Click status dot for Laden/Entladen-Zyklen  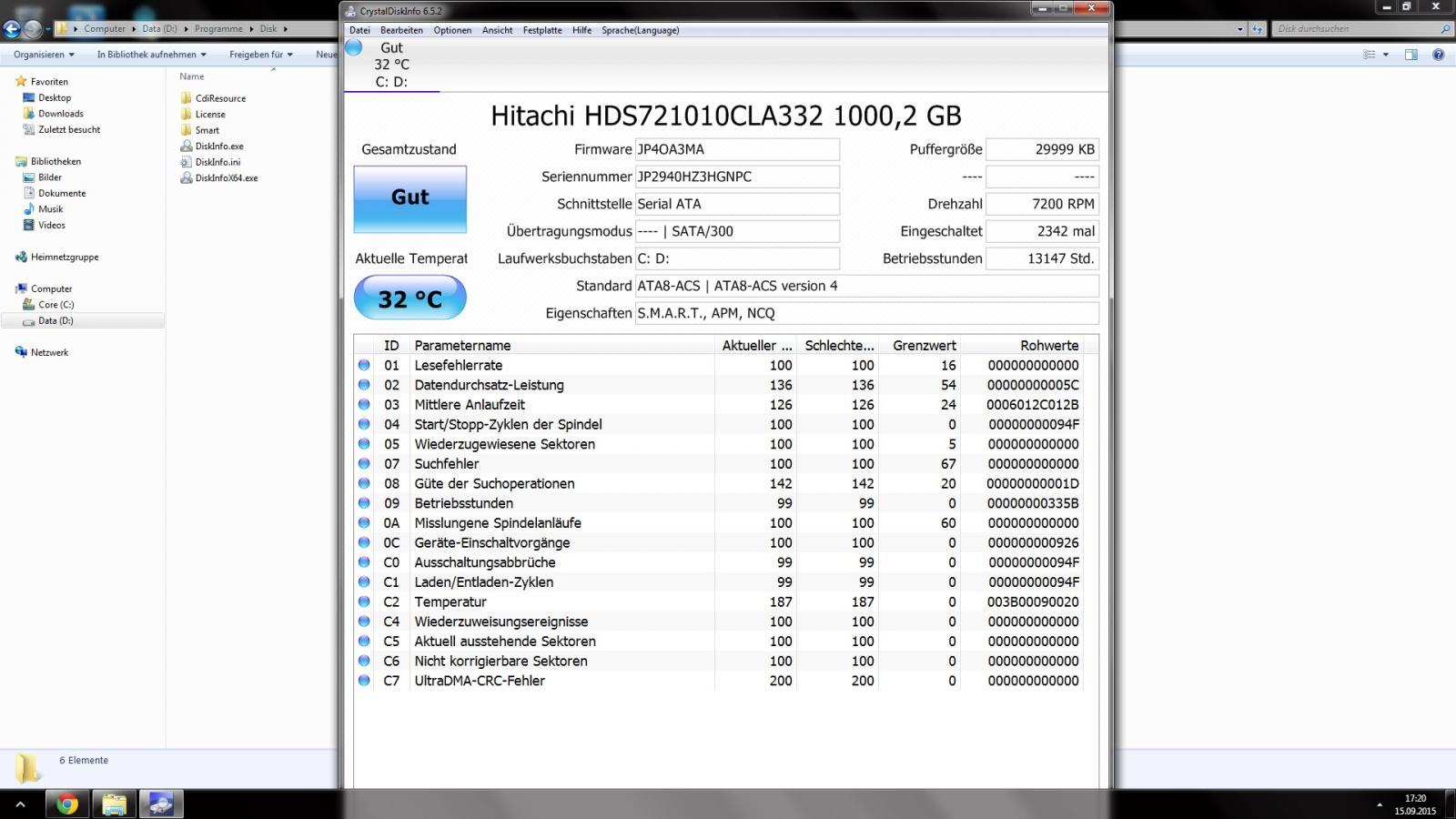pyautogui.click(x=364, y=581)
